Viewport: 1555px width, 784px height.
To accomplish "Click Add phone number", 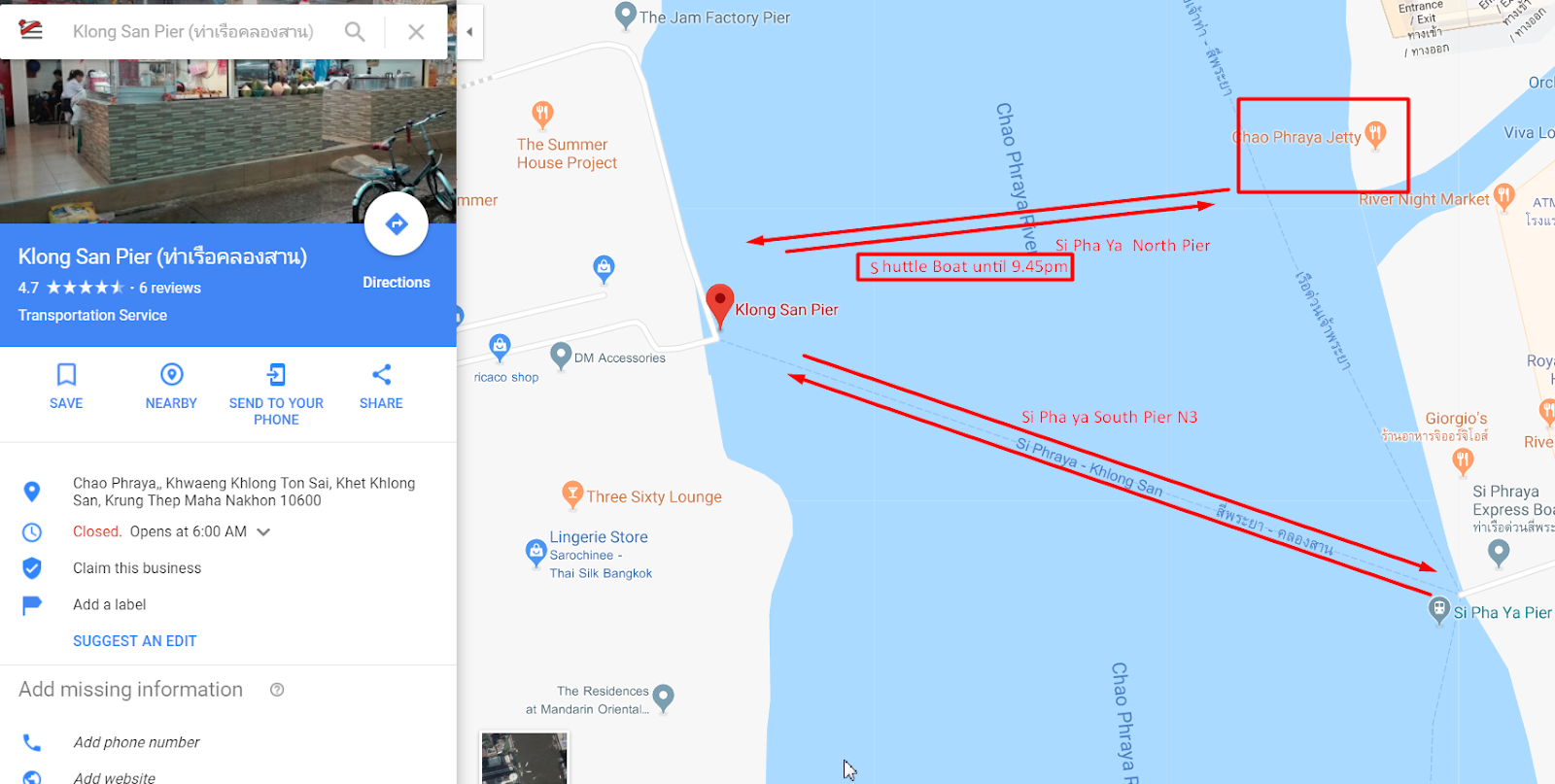I will coord(136,742).
